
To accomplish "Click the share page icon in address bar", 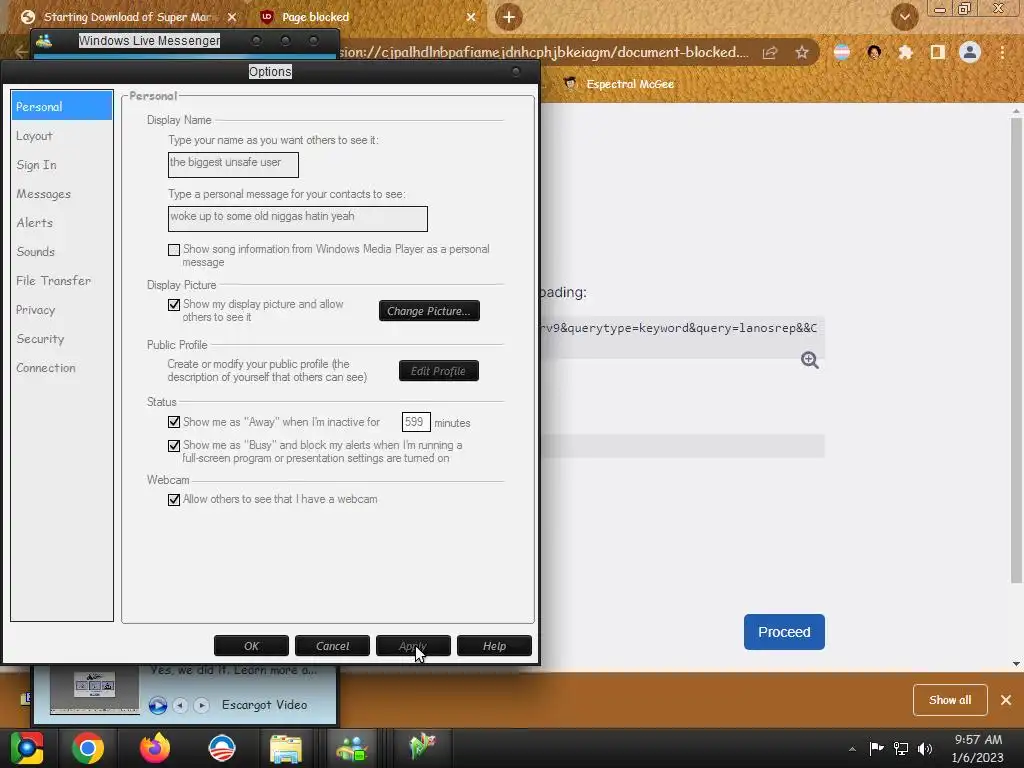I will (770, 53).
